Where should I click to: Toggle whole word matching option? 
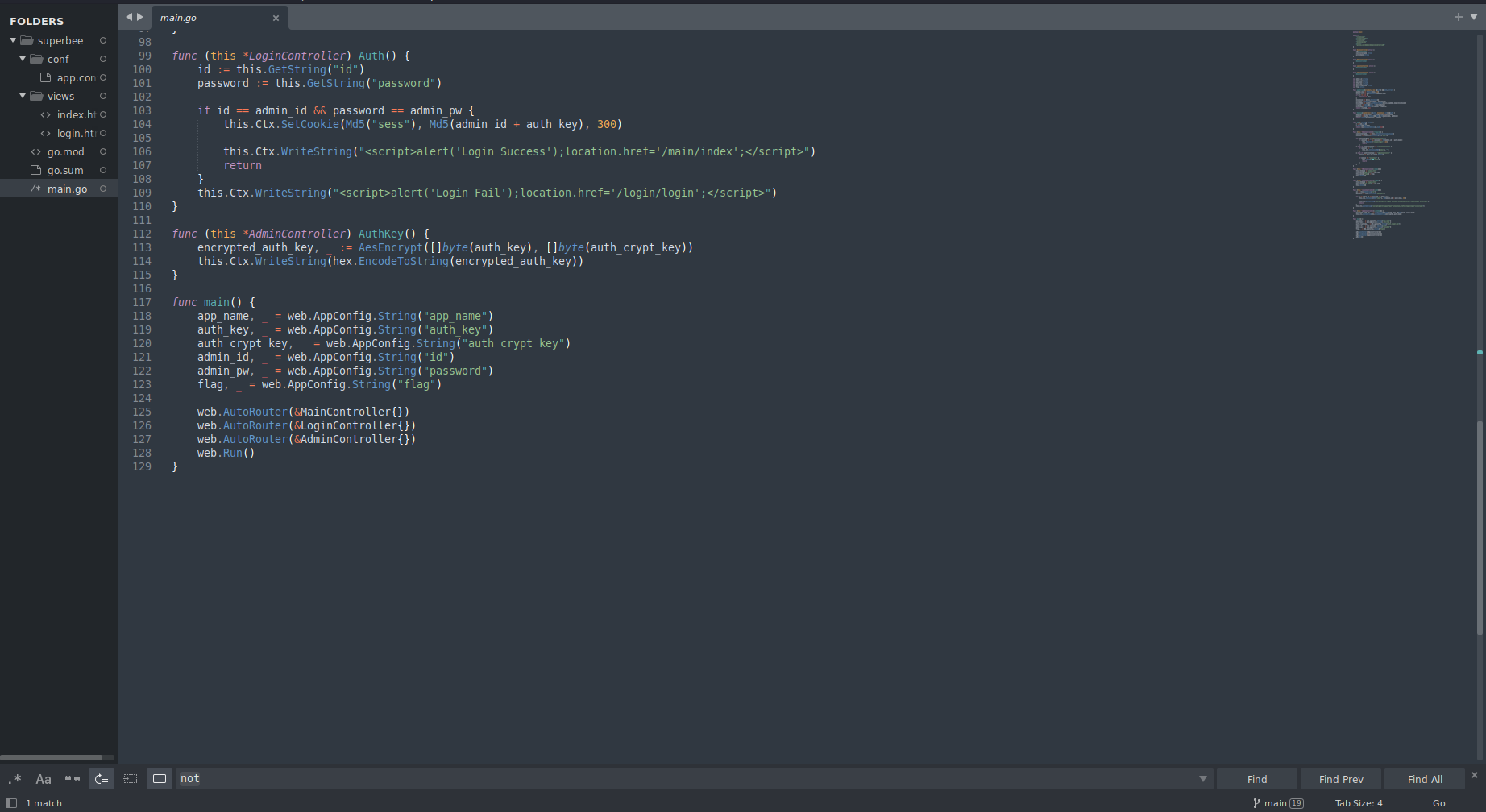pos(73,779)
